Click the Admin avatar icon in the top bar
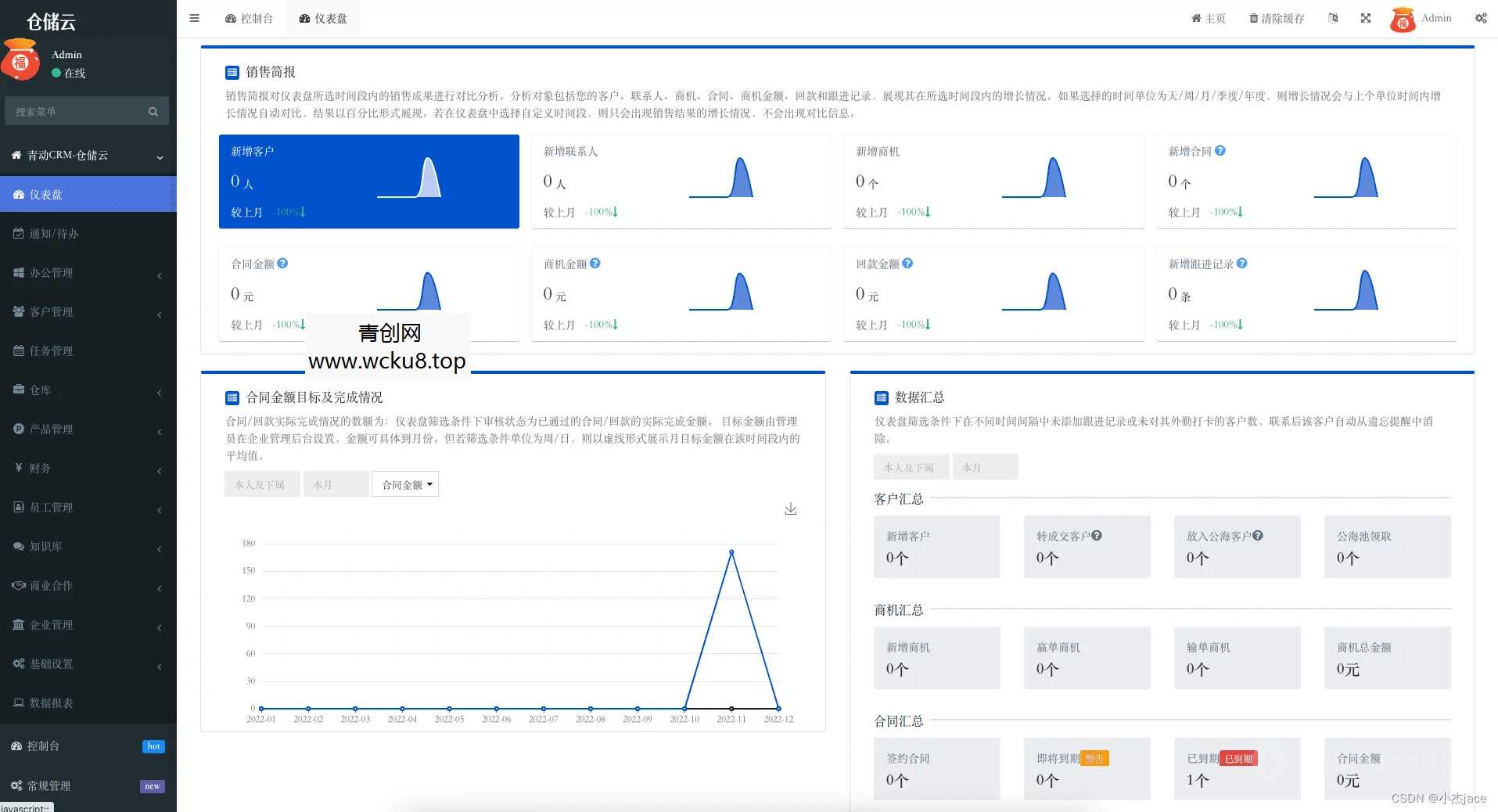This screenshot has height=812, width=1498. click(1403, 19)
